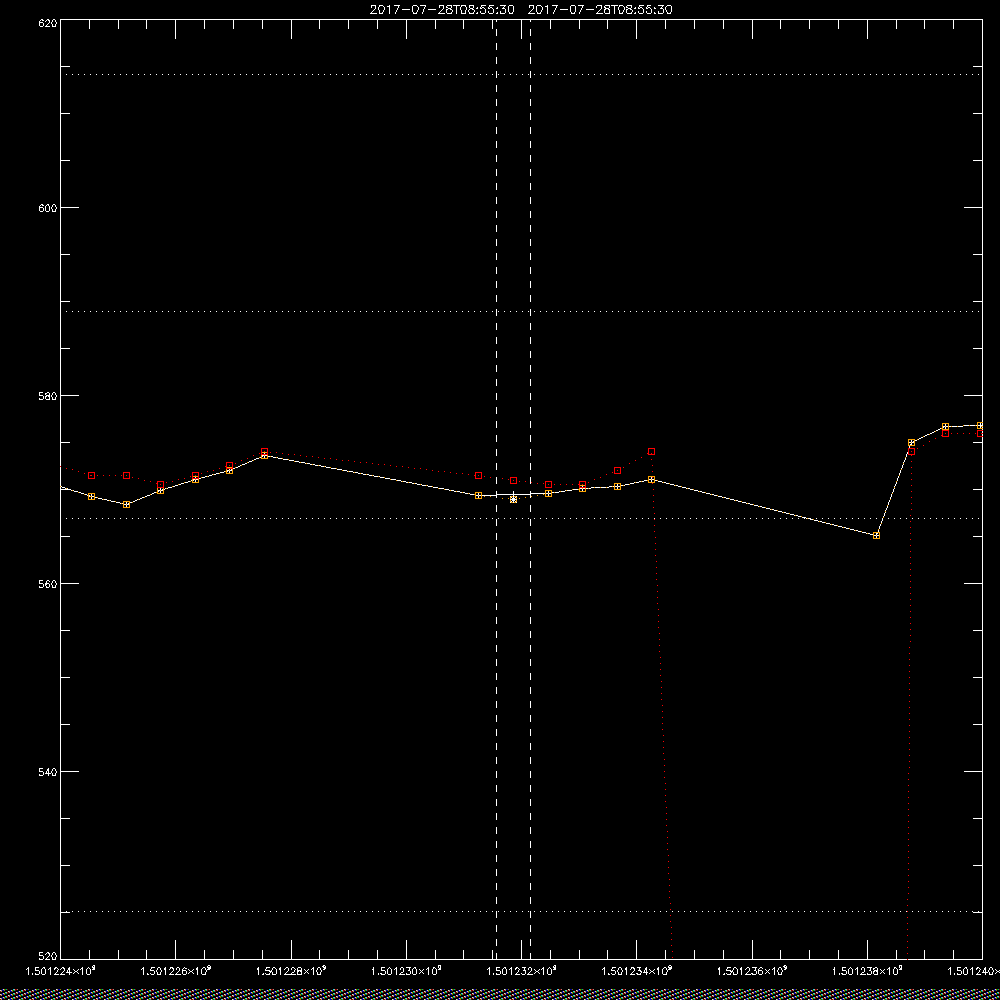Click the left dashed vertical cursor line
1000x1000 pixels.
(496, 488)
